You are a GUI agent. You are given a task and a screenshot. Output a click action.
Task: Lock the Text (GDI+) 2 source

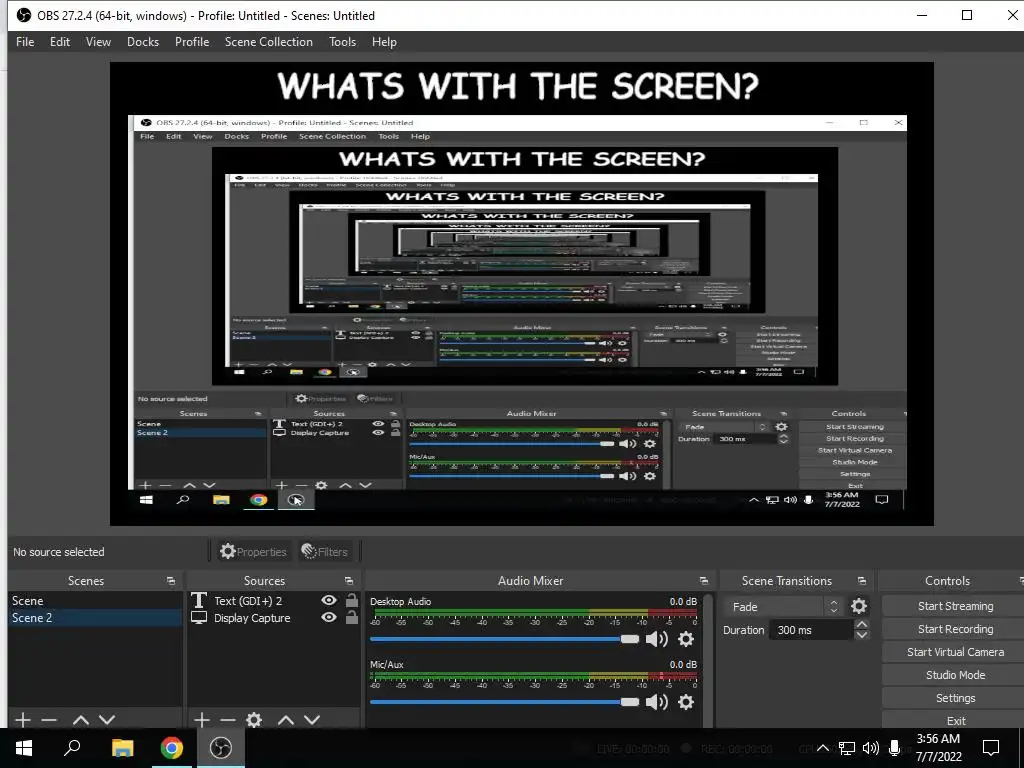click(x=351, y=600)
